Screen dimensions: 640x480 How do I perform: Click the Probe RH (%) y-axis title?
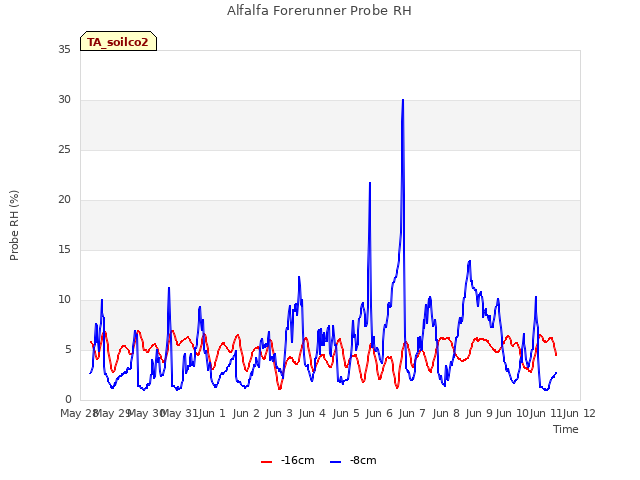click(x=14, y=225)
